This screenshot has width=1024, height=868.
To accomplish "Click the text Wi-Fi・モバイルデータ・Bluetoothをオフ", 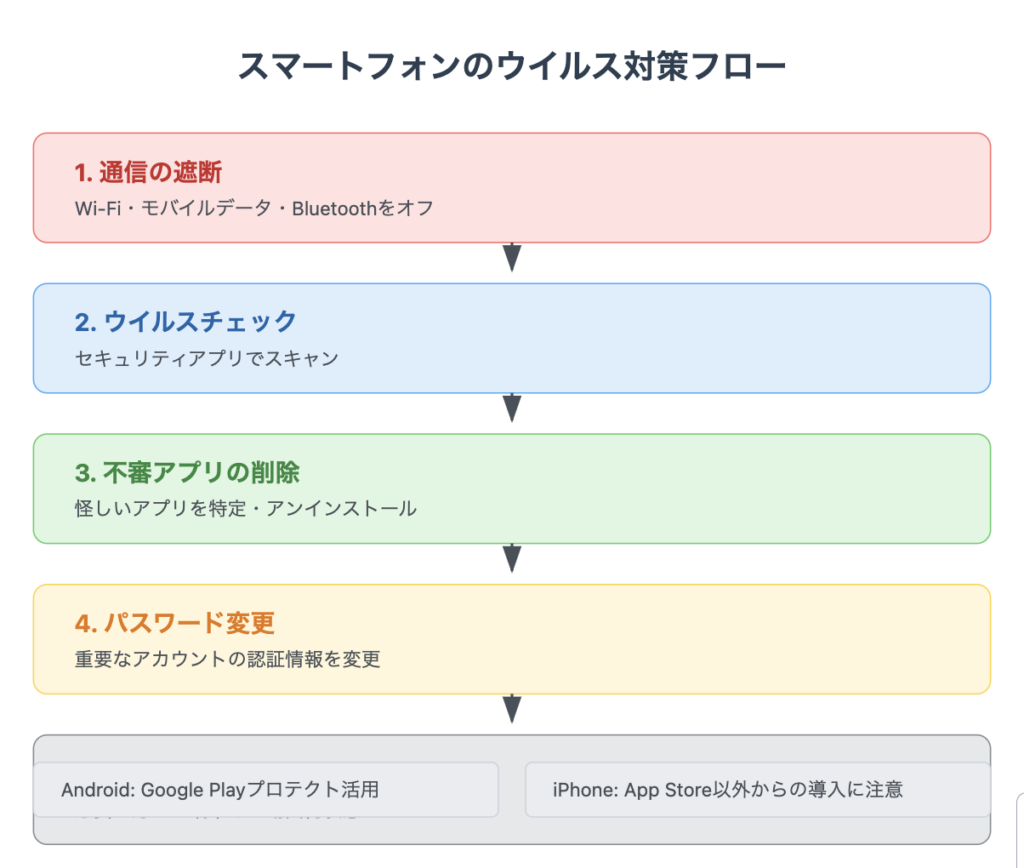I will 254,208.
